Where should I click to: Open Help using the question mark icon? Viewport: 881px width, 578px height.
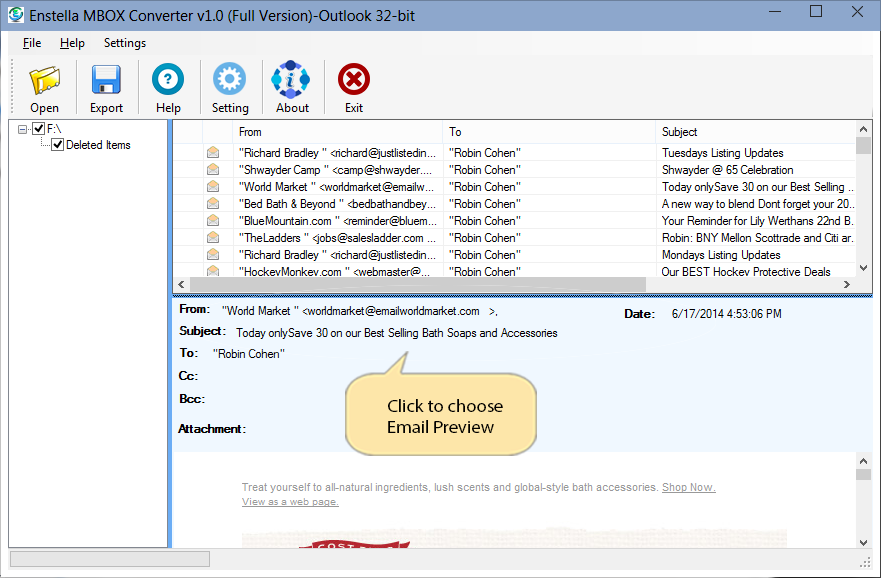tap(168, 80)
